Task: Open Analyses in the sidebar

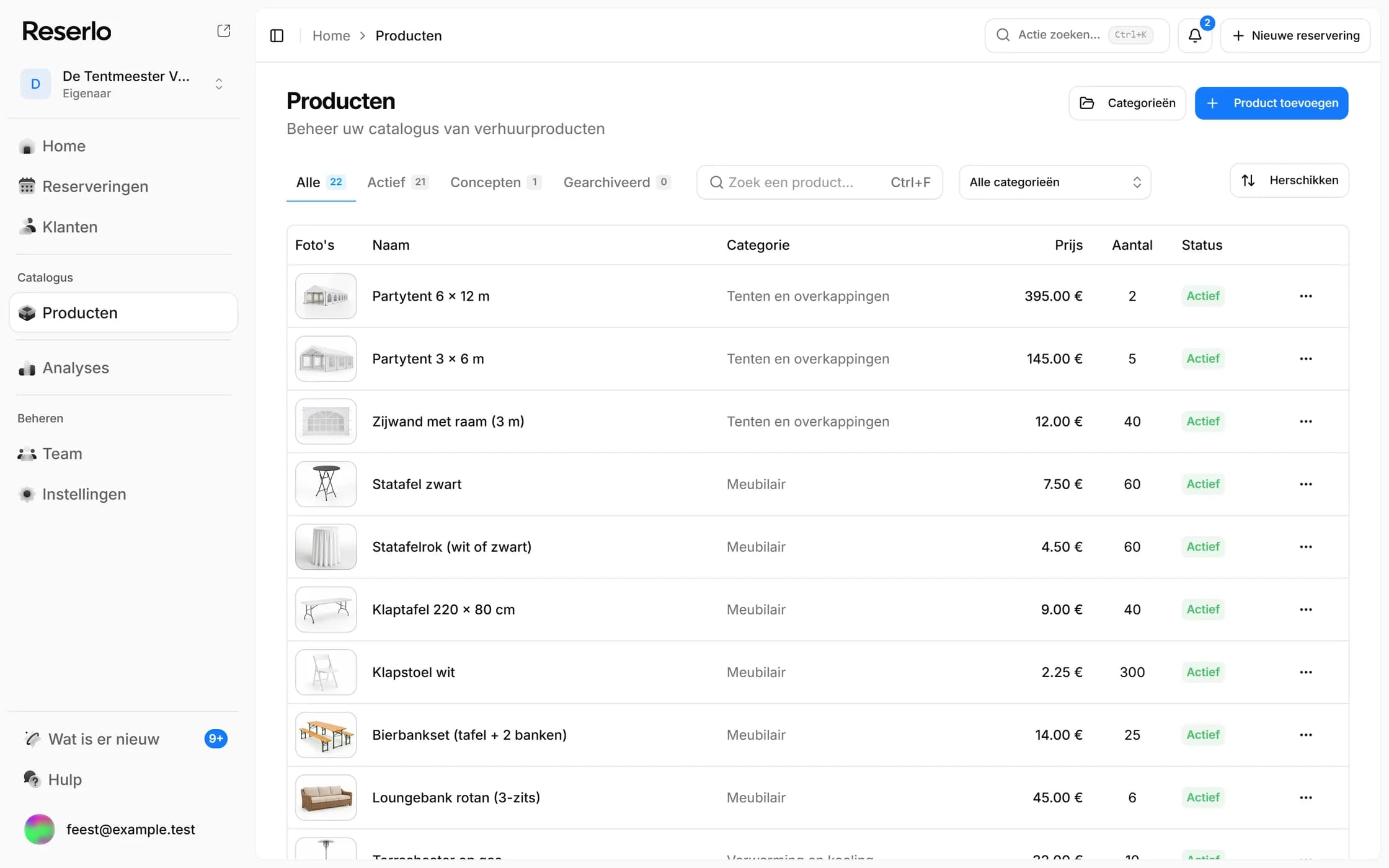Action: 123,368
